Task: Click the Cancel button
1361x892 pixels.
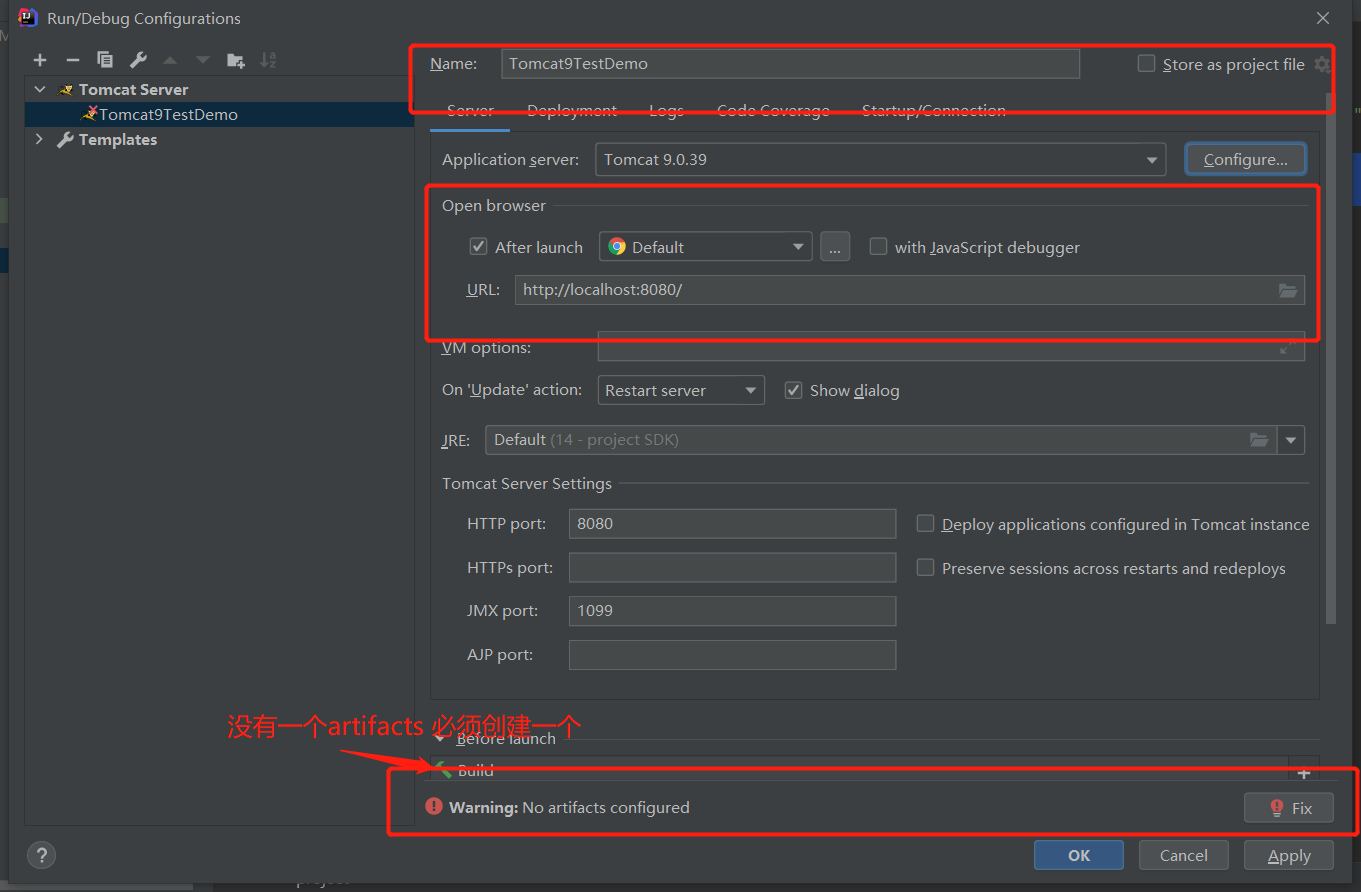Action: pyautogui.click(x=1184, y=855)
